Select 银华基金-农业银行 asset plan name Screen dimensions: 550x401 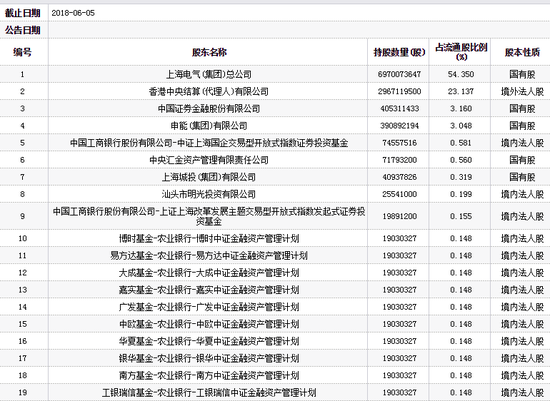(x=209, y=359)
